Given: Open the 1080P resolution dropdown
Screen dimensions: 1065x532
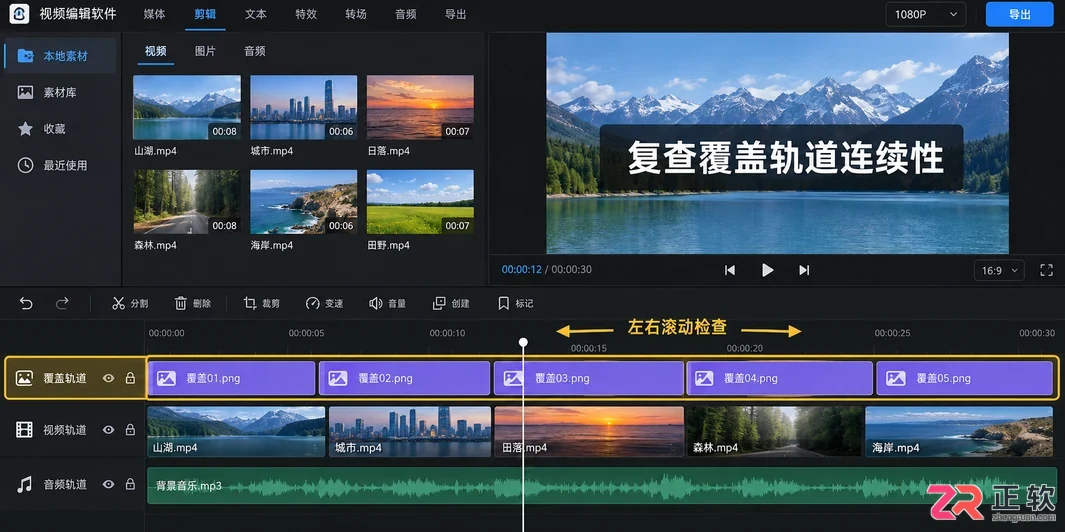Looking at the screenshot, I should (926, 14).
